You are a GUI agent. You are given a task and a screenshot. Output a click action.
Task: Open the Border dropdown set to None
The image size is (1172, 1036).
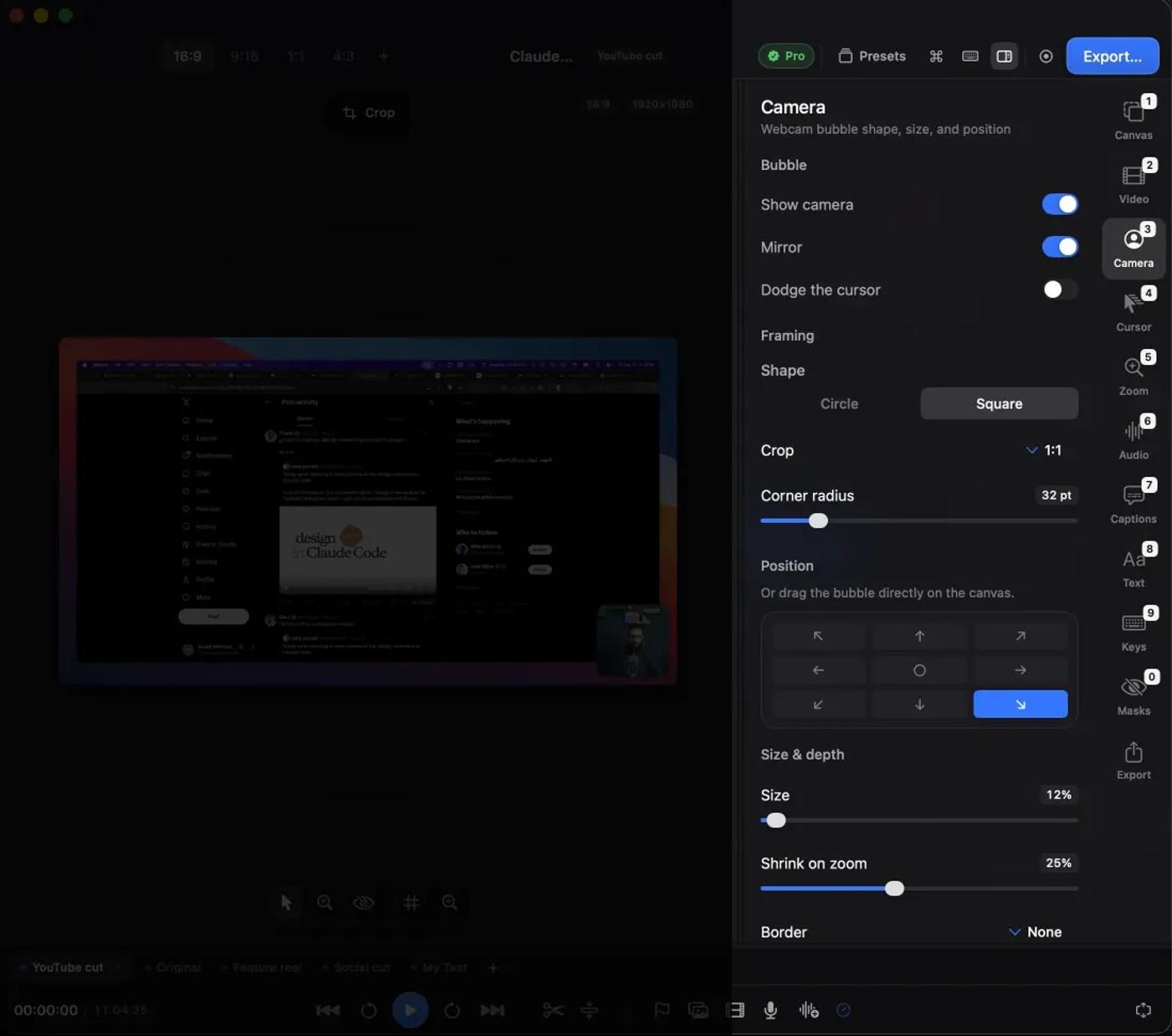[x=1036, y=932]
